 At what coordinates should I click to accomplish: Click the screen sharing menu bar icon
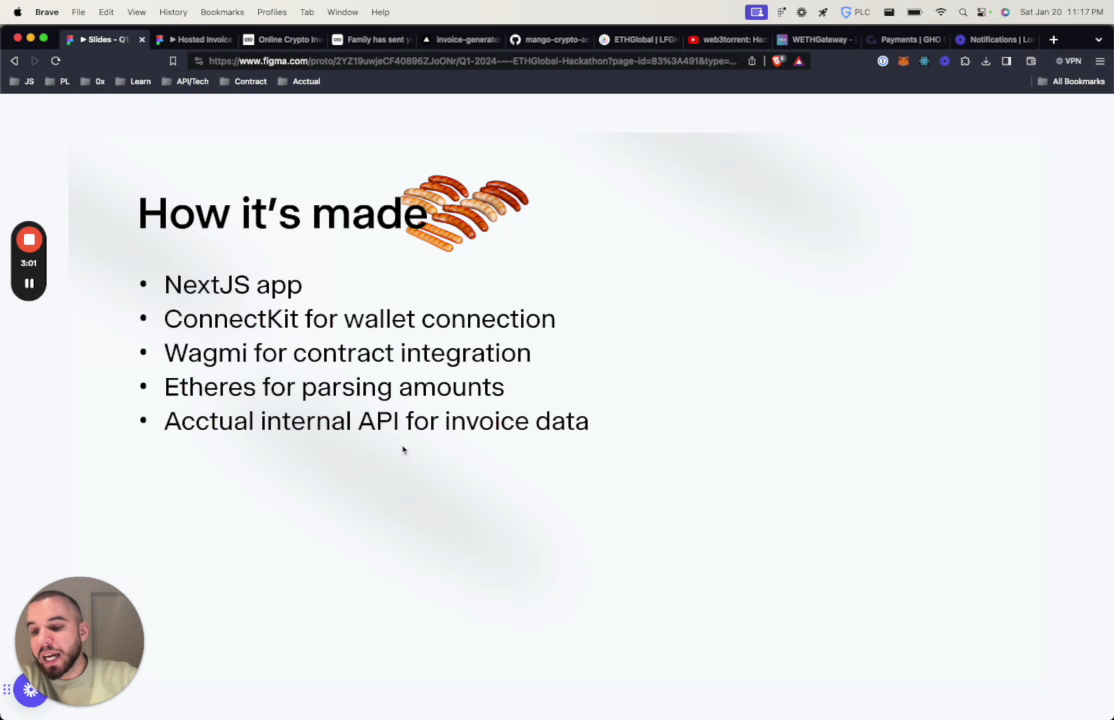(756, 12)
